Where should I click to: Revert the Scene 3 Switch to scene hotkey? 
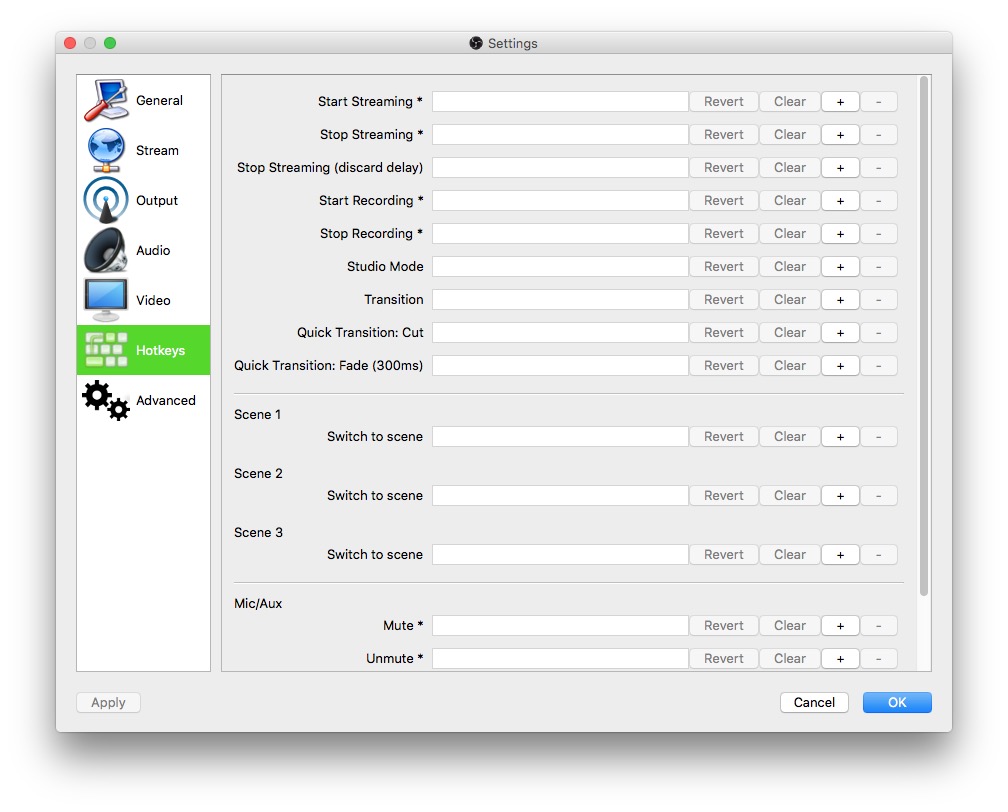pos(723,554)
